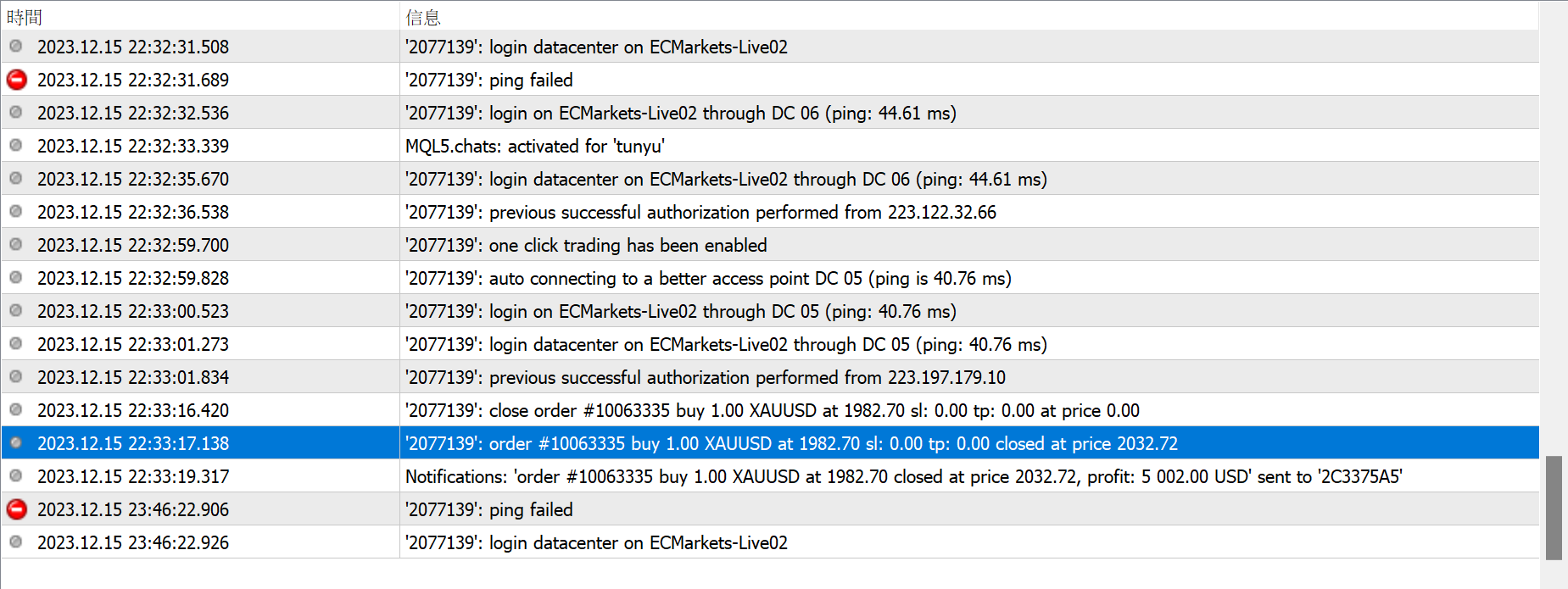Screen dimensions: 1568x589
Task: Click gray icon on highlighted order row
Action: pyautogui.click(x=16, y=443)
